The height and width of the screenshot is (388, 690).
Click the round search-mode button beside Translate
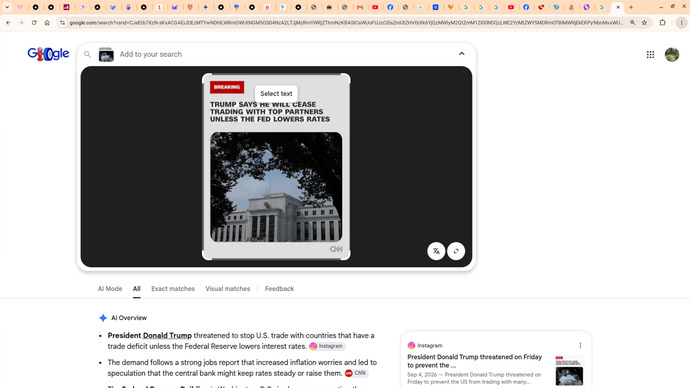pyautogui.click(x=456, y=251)
